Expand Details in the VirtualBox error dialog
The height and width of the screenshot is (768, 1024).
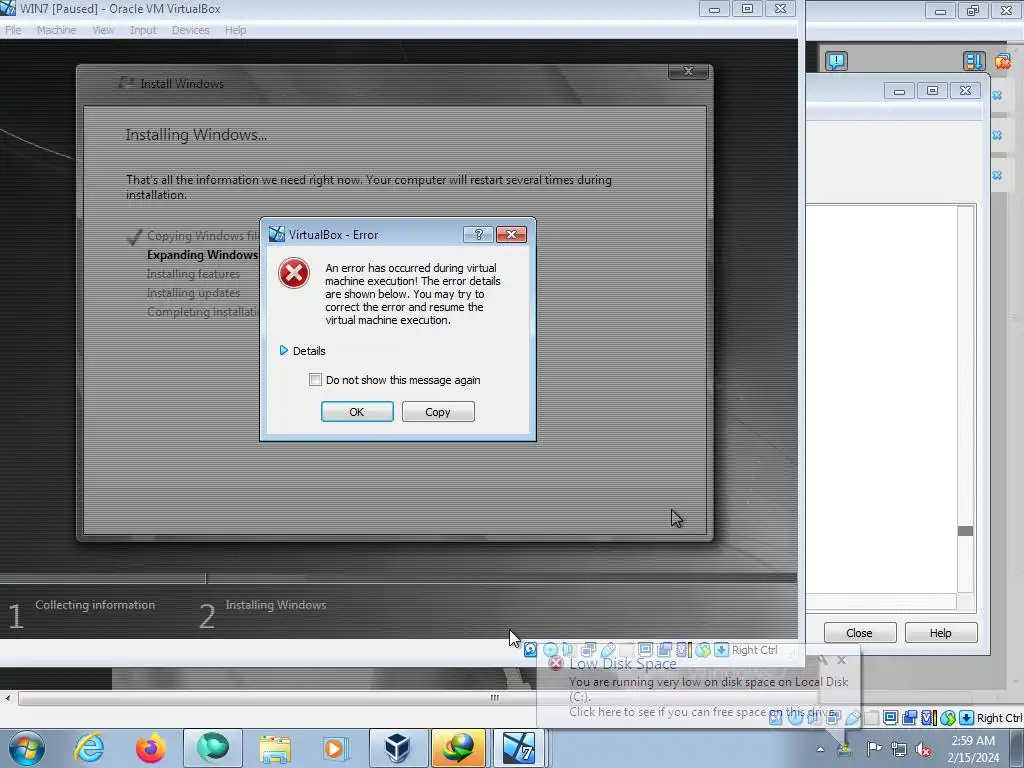302,351
